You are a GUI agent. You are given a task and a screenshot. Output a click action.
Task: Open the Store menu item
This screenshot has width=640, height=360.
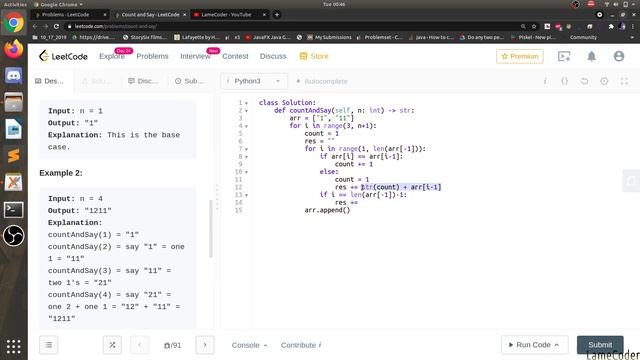point(314,56)
